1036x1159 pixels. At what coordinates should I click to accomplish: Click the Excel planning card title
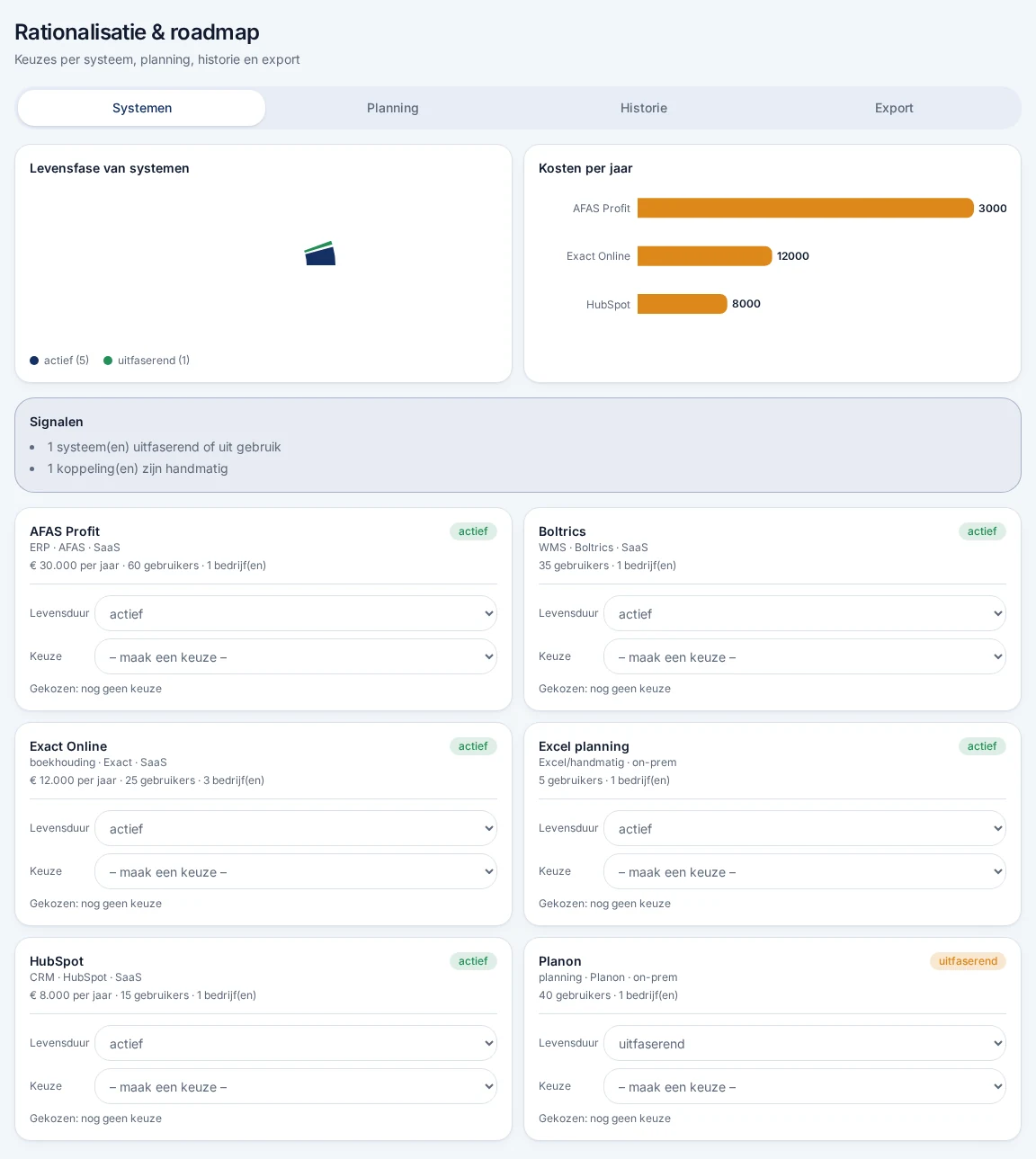click(584, 746)
